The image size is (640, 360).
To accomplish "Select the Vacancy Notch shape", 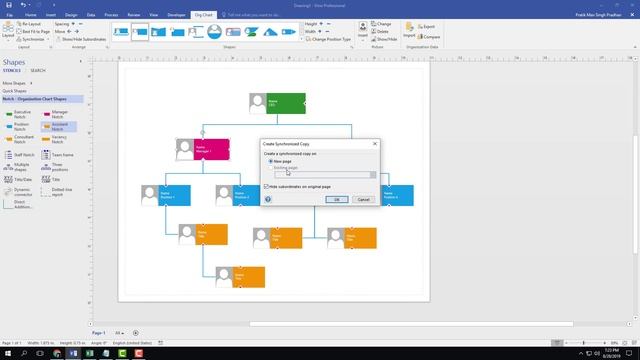I will (x=56, y=139).
